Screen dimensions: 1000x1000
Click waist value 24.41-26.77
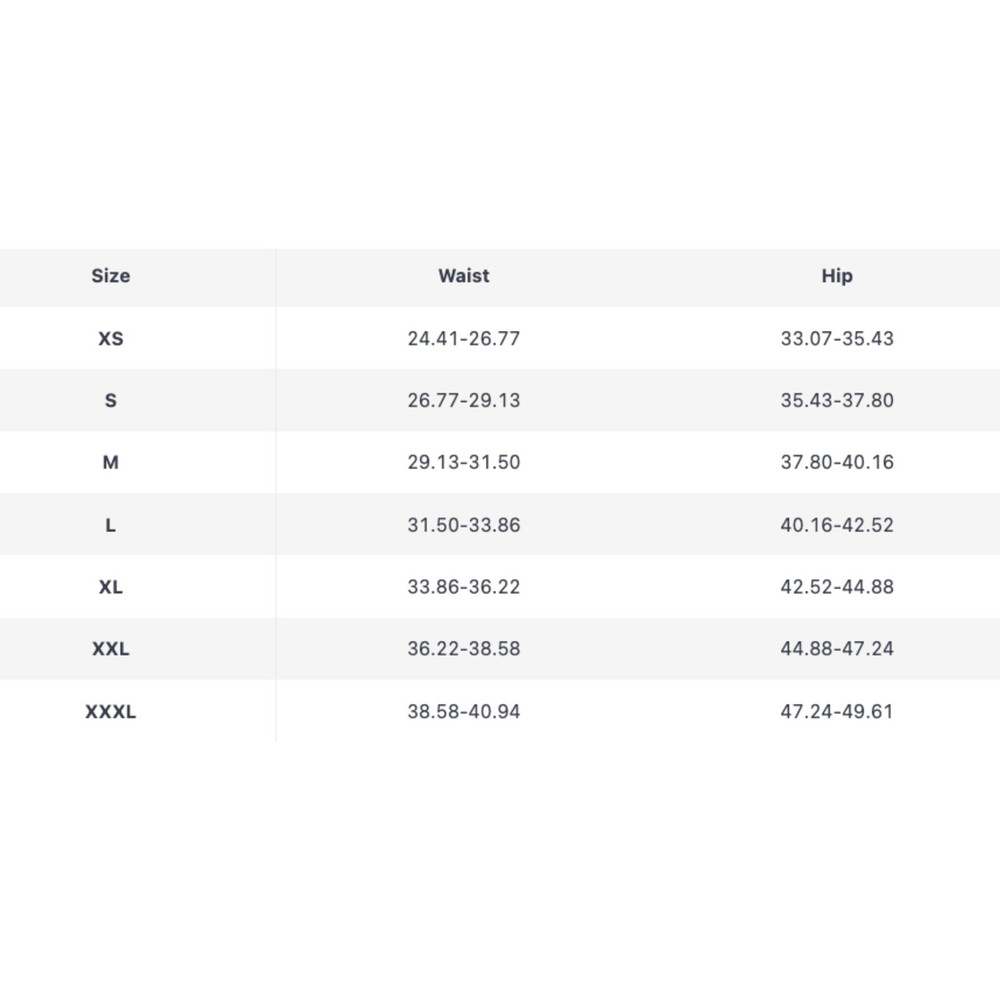(464, 339)
